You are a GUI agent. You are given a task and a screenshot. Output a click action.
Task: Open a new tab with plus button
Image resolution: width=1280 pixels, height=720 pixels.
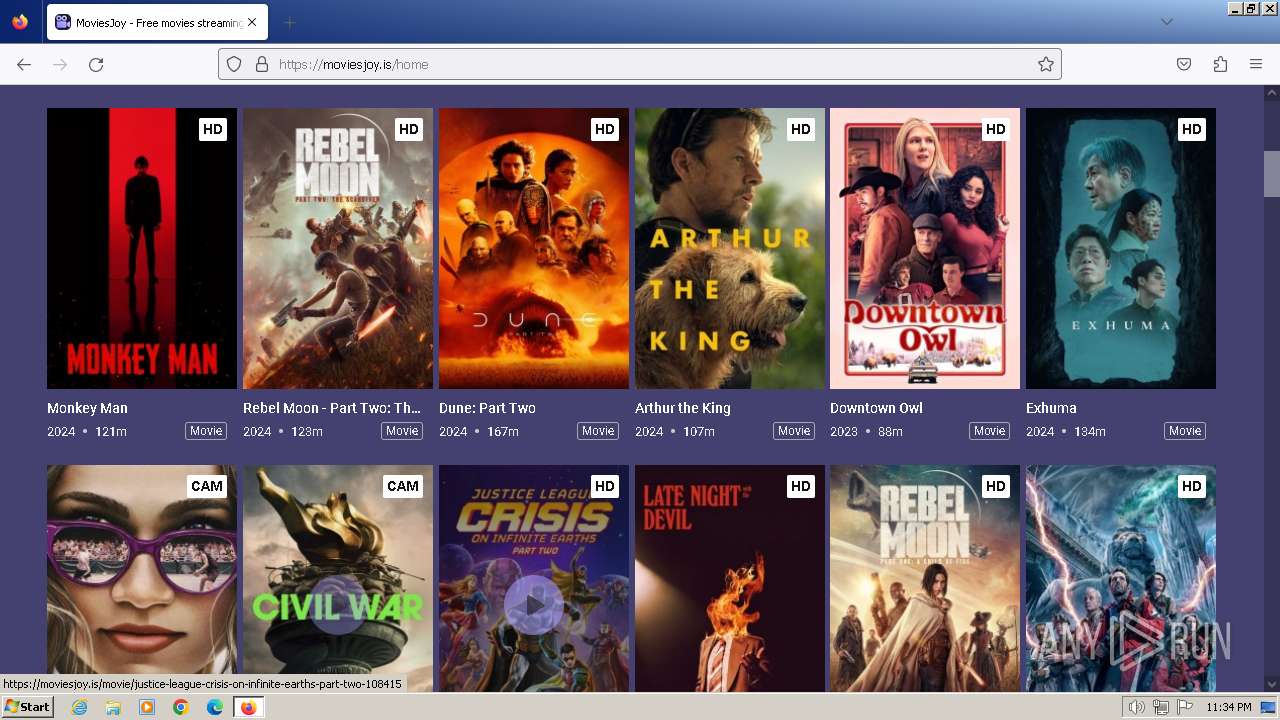pos(289,22)
